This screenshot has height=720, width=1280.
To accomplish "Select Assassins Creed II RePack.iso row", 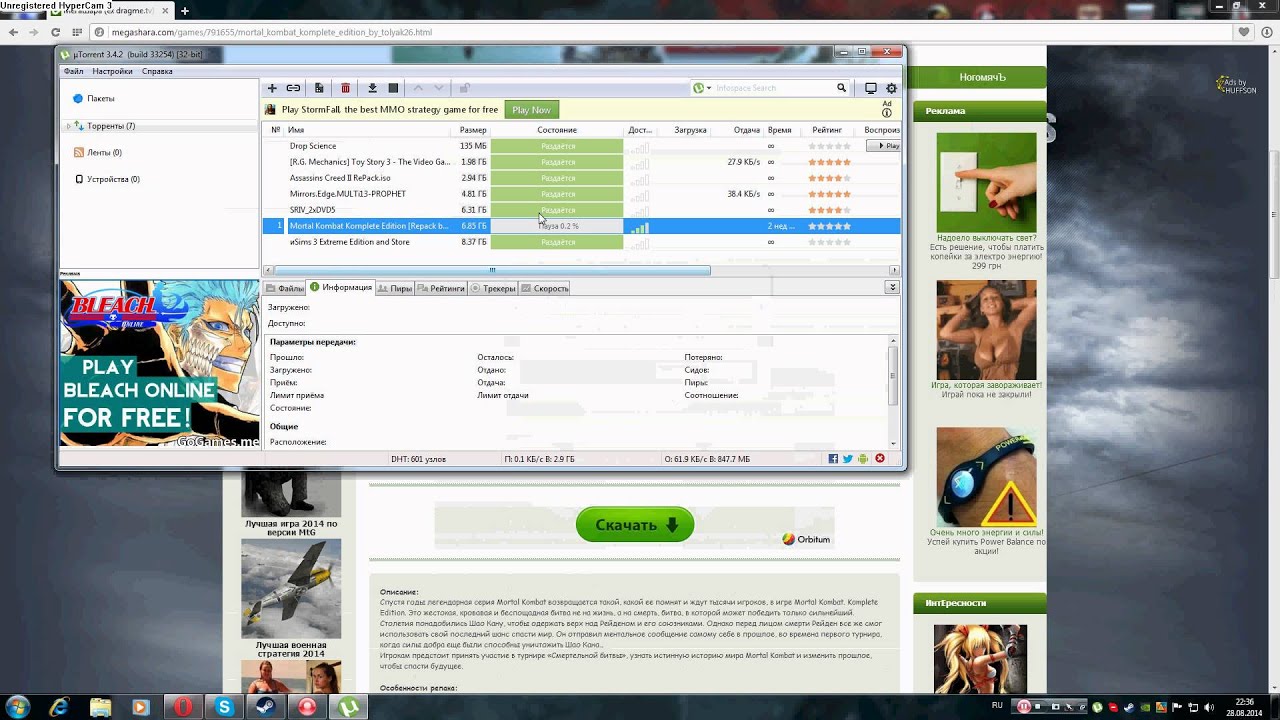I will coord(581,178).
